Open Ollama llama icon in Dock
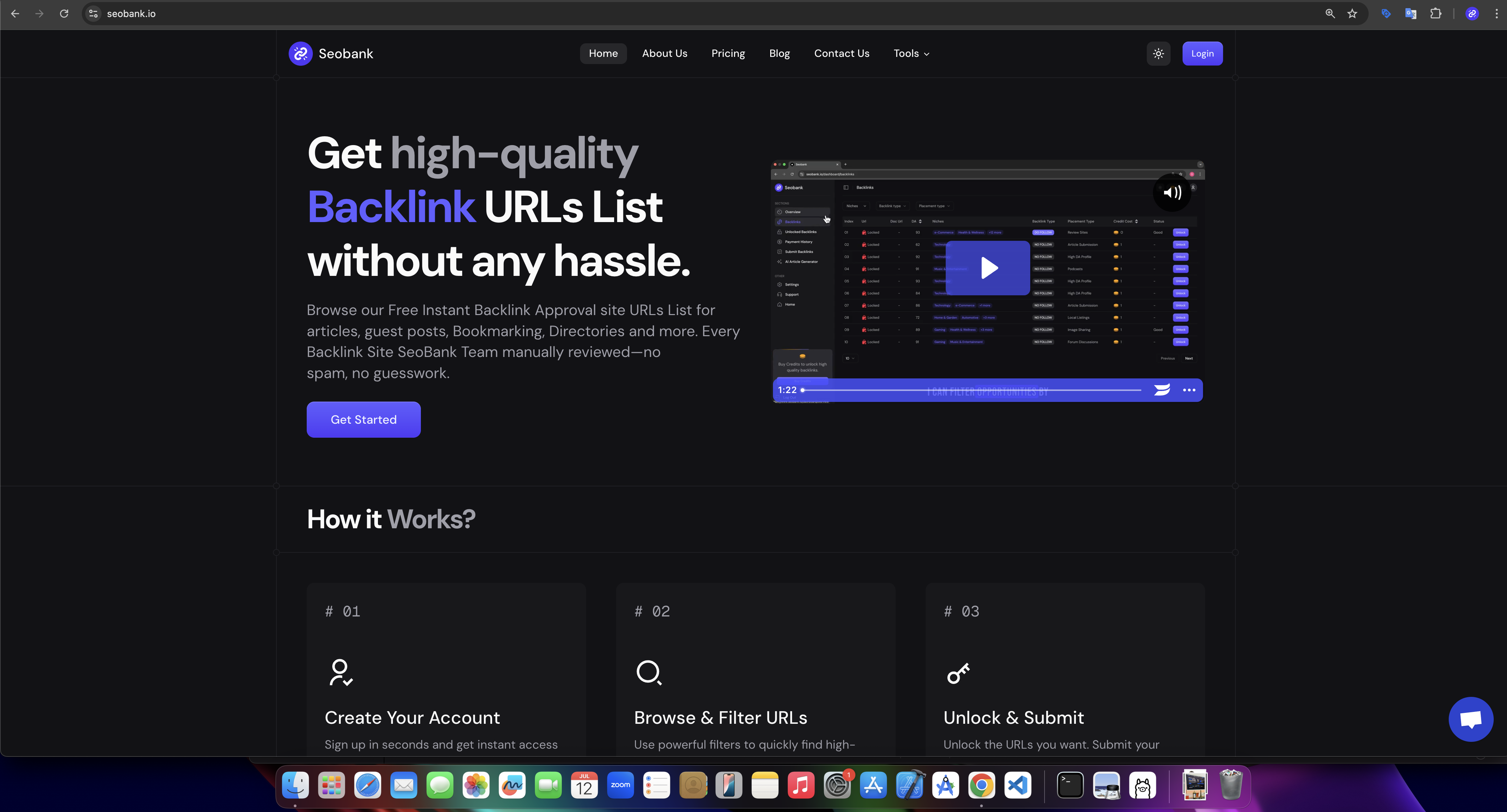Screen dimensions: 1507x812 click(1142, 784)
